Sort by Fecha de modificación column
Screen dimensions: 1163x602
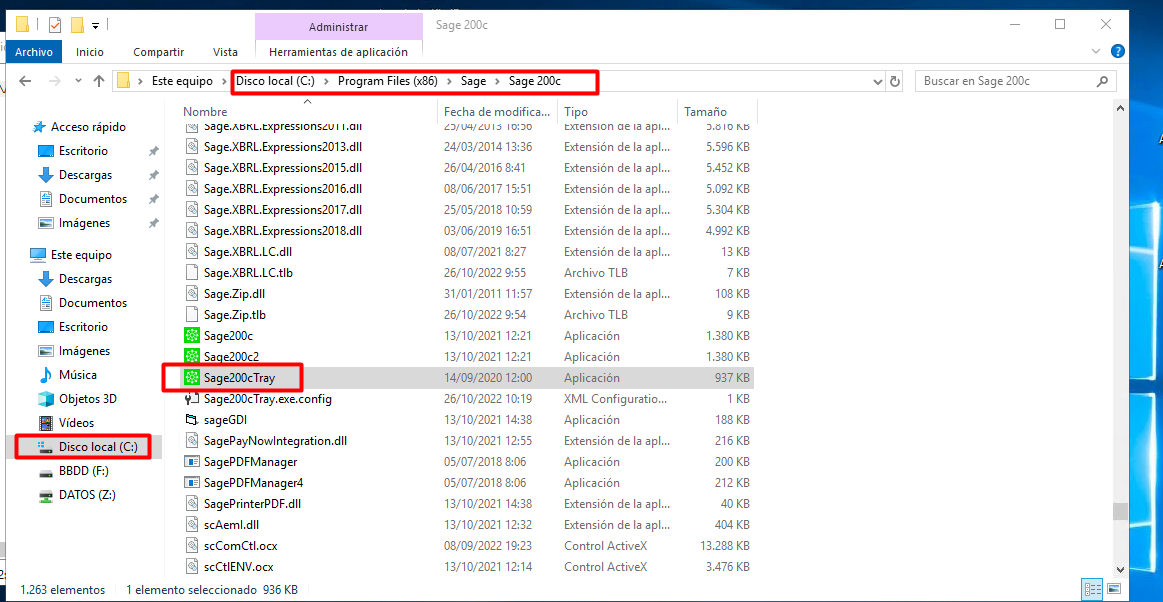coord(498,112)
